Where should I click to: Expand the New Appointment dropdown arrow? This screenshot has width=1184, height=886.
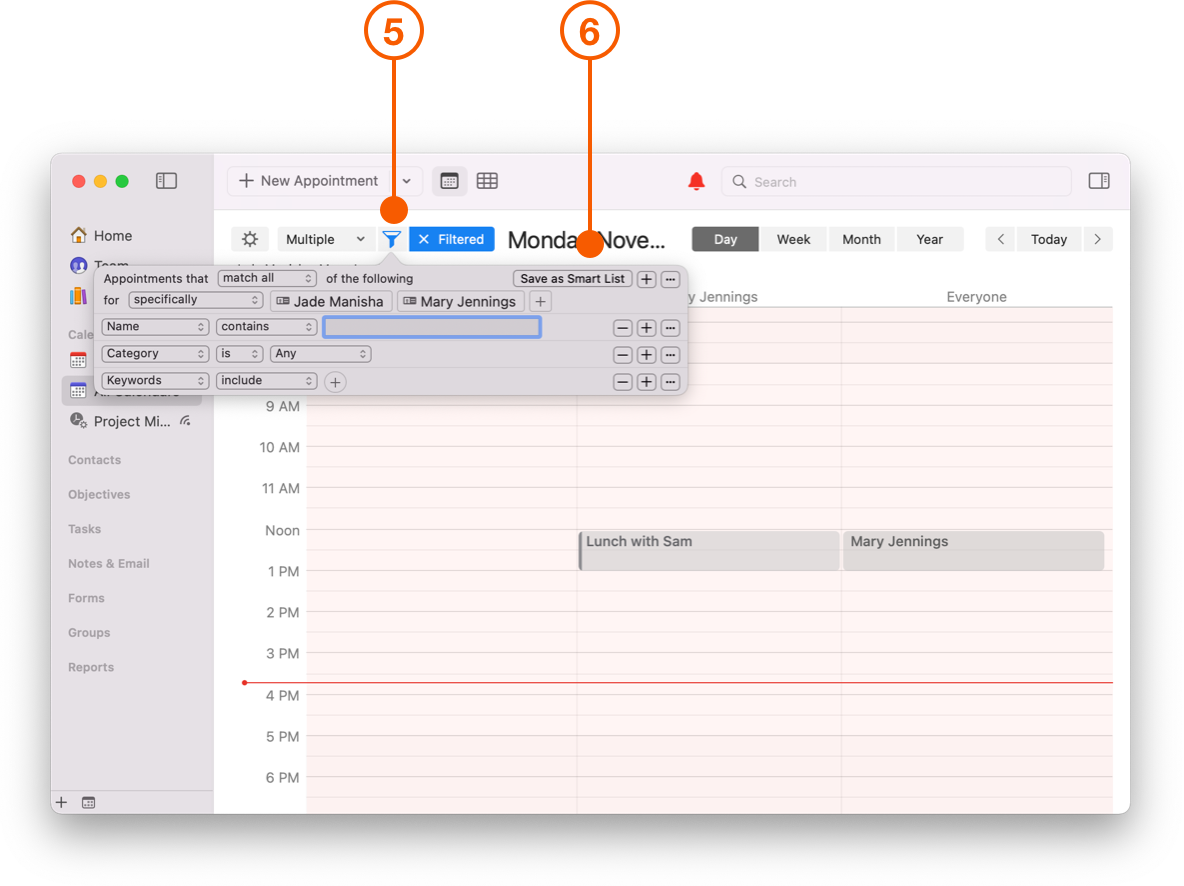(406, 181)
